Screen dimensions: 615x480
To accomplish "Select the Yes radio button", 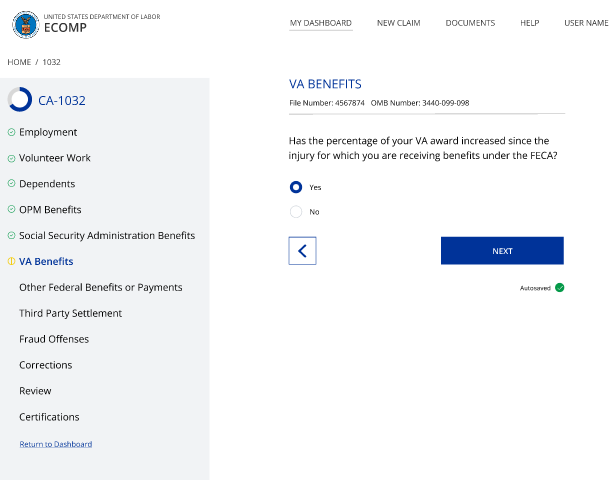I will pyautogui.click(x=296, y=187).
